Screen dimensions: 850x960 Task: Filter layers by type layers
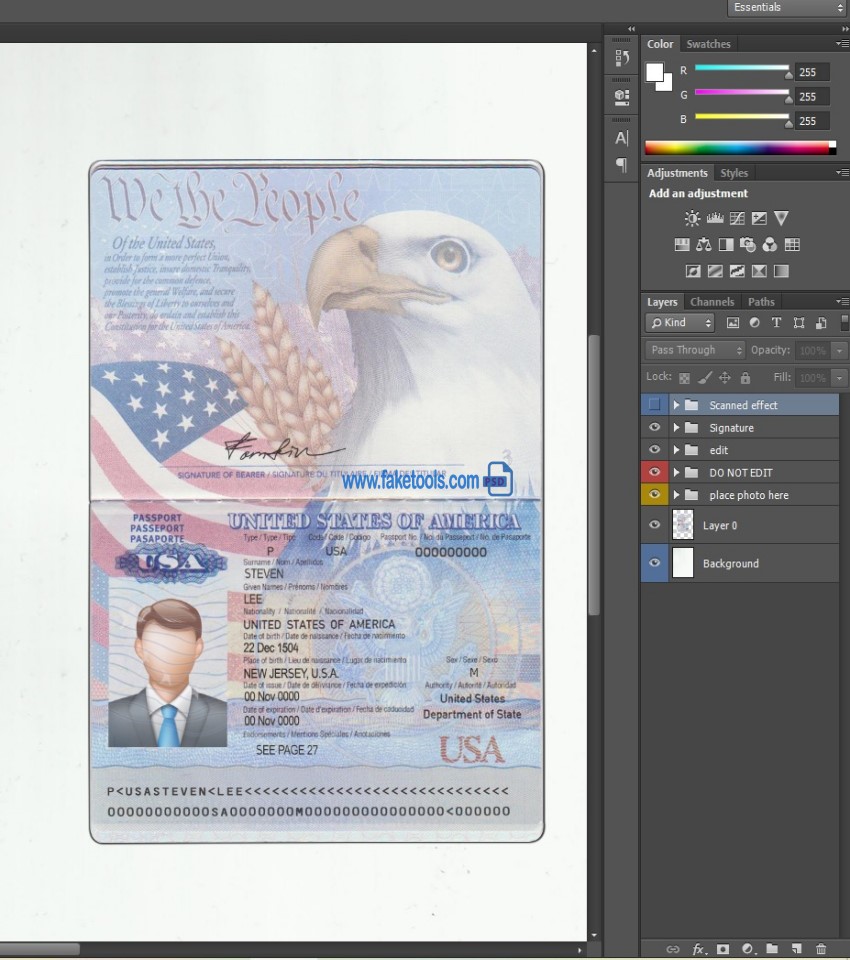point(777,323)
